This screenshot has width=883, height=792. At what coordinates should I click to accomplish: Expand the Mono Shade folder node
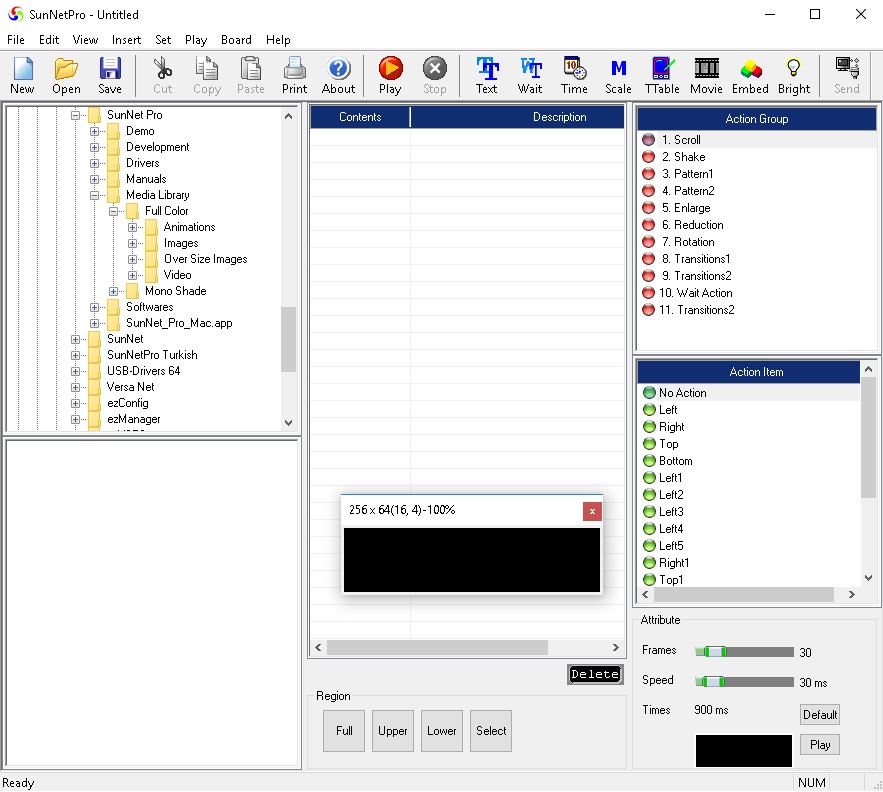click(113, 291)
